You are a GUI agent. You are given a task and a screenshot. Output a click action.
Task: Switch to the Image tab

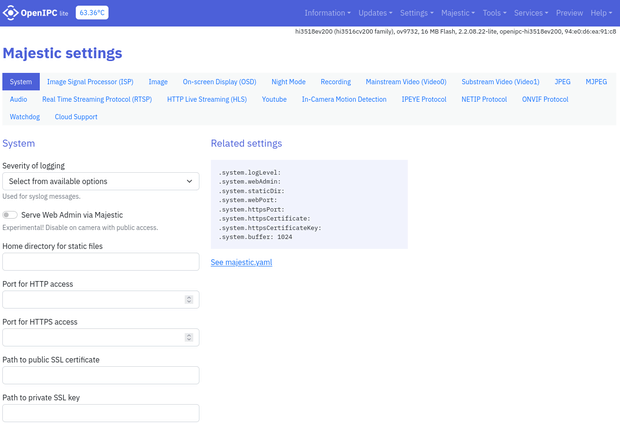coord(158,82)
